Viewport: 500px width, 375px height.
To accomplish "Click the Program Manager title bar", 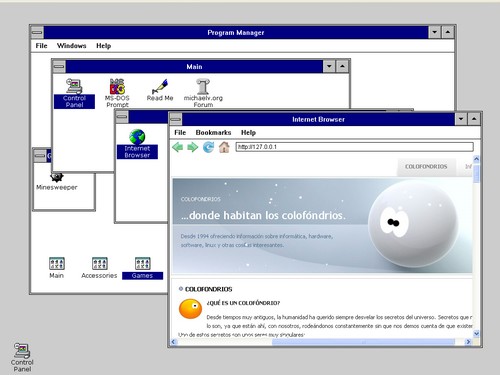I will 236,33.
